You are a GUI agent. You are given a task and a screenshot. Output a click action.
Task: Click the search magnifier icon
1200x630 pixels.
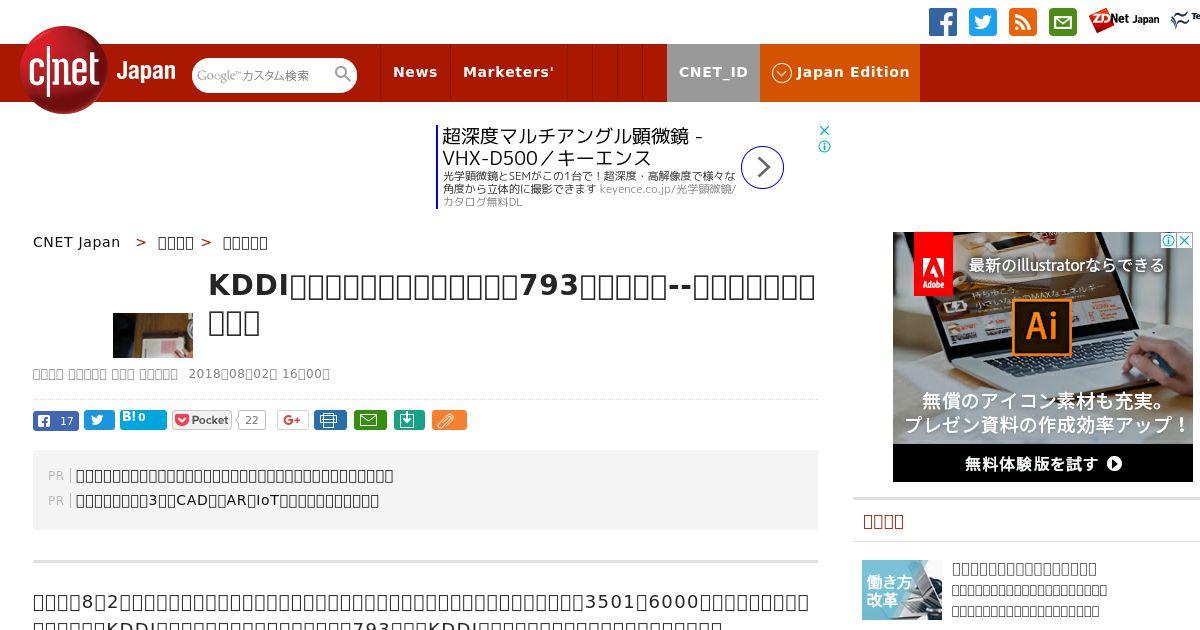coord(343,74)
